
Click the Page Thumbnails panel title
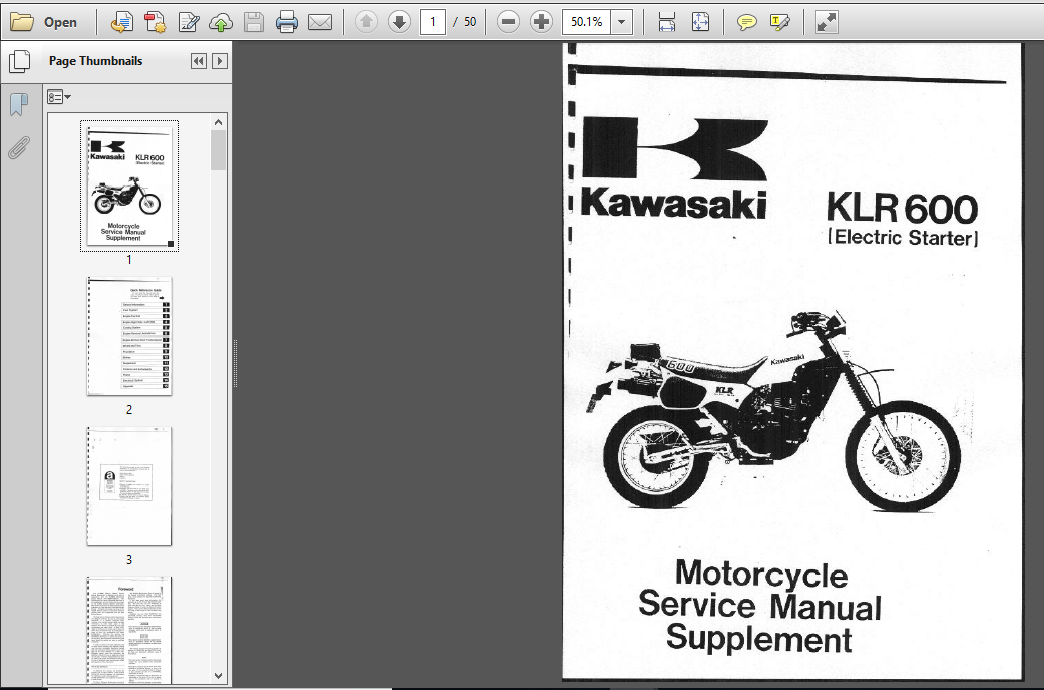95,61
